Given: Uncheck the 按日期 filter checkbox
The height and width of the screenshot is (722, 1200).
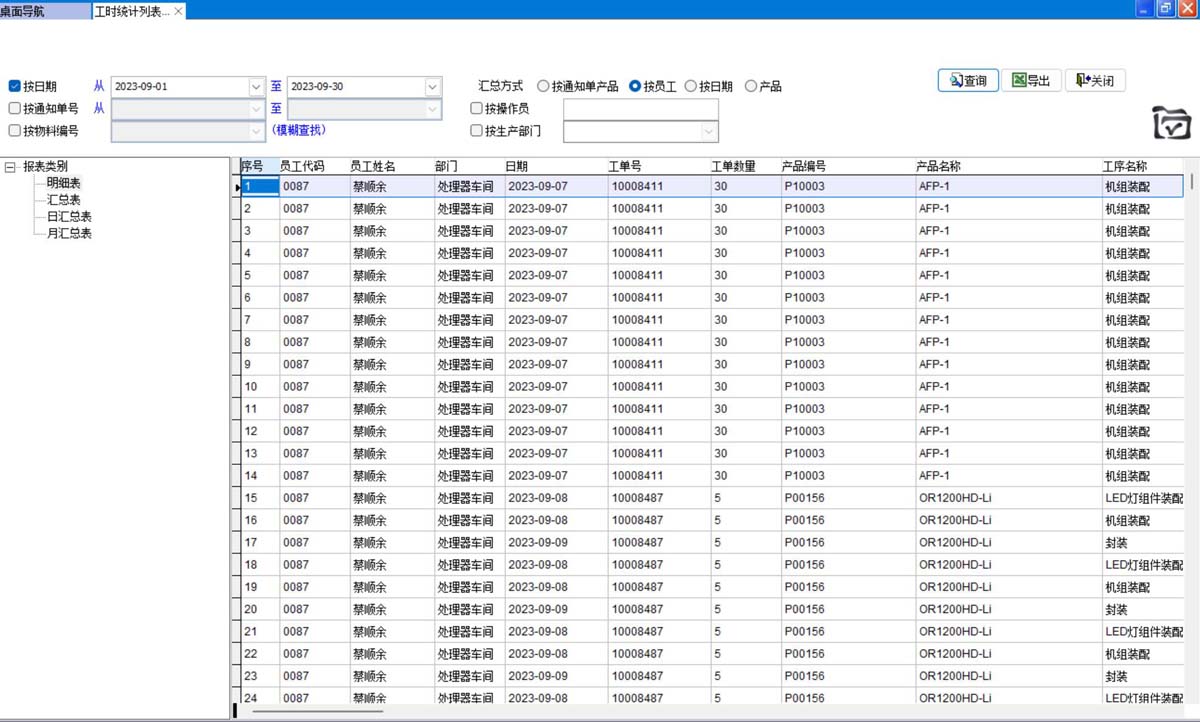Looking at the screenshot, I should (15, 87).
